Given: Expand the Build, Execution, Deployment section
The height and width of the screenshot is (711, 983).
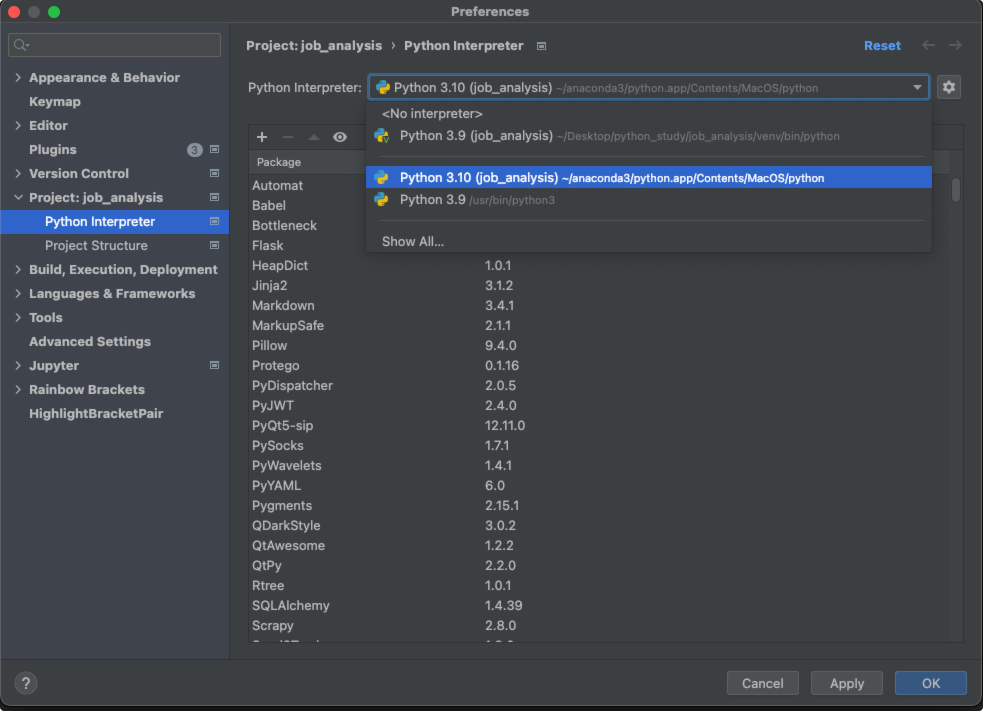Looking at the screenshot, I should pyautogui.click(x=18, y=270).
